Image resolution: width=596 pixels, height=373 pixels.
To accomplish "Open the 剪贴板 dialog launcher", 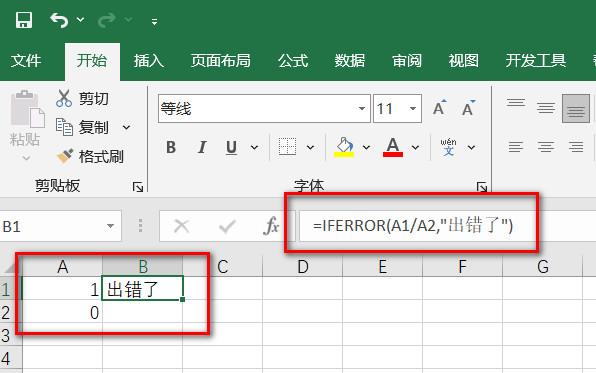I will [x=138, y=187].
